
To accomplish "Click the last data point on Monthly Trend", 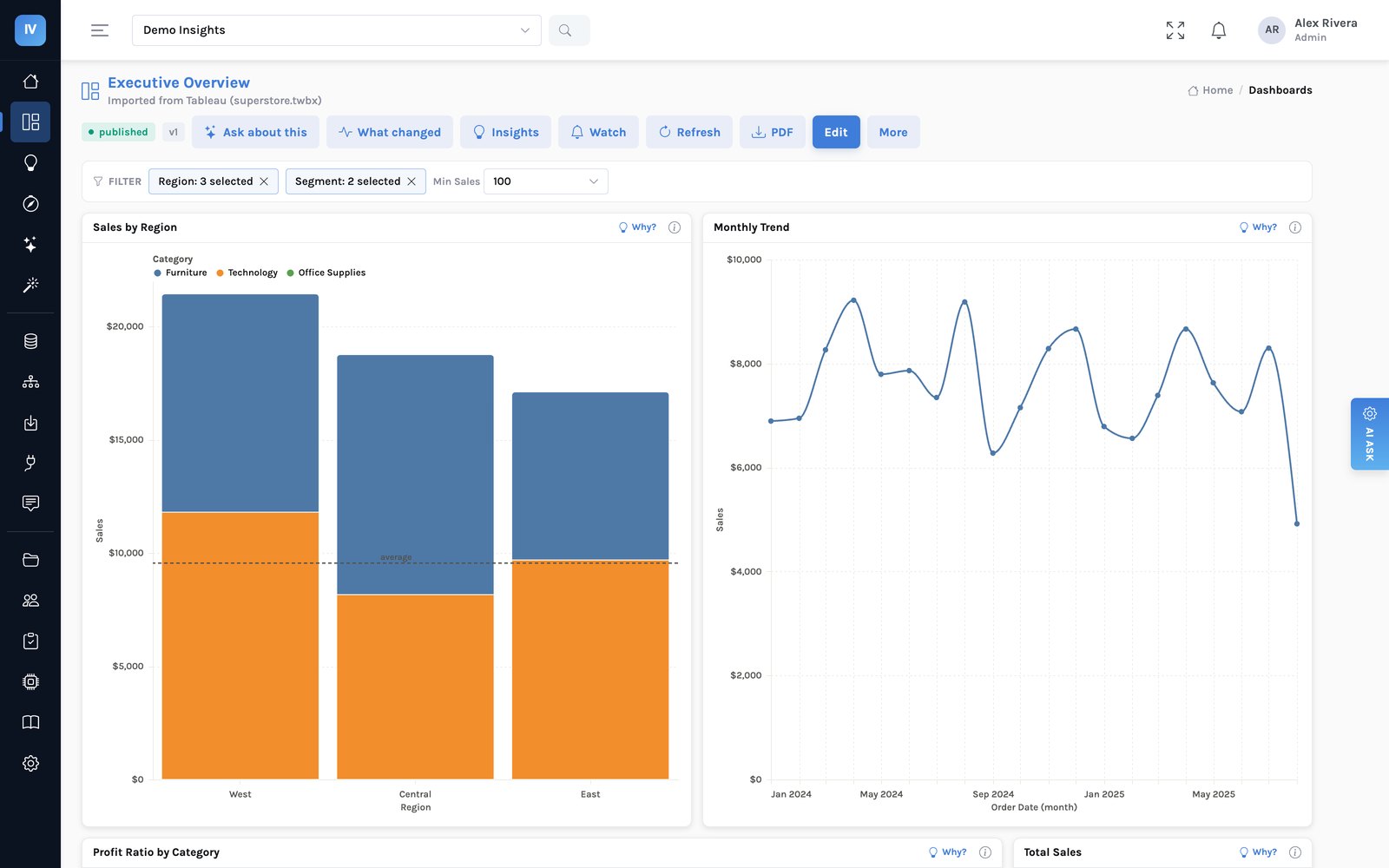I will tap(1297, 523).
